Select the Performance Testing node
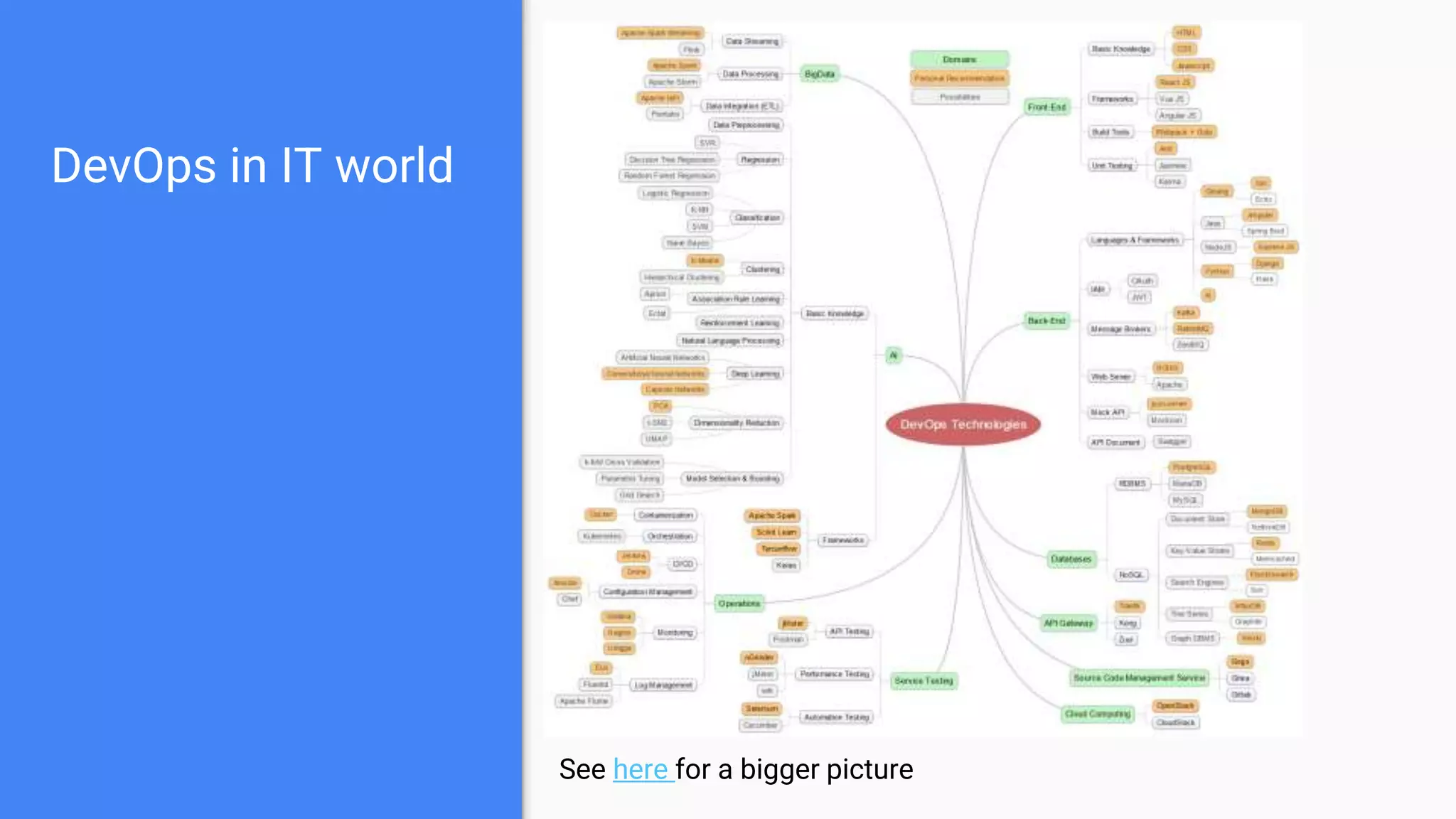This screenshot has width=1456, height=819. [835, 674]
